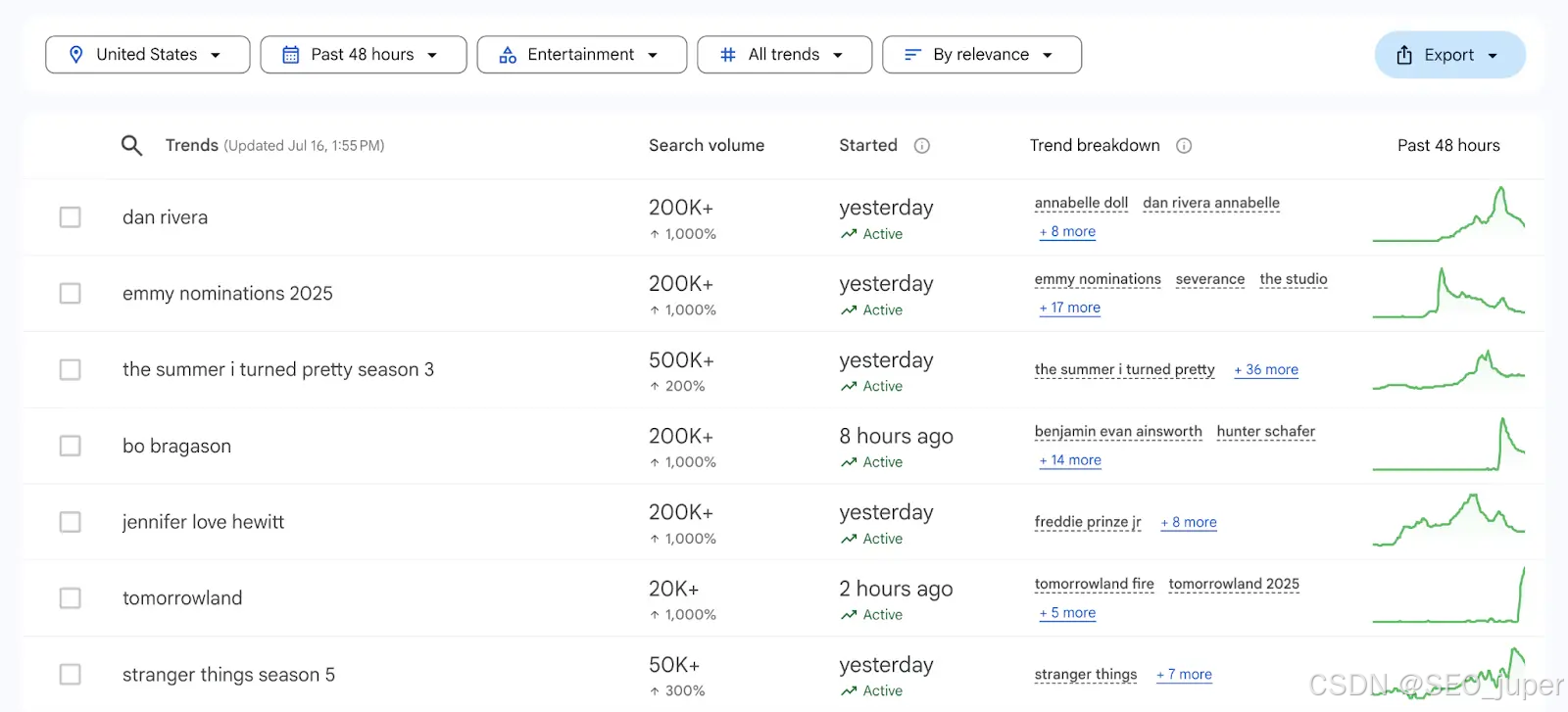Click the Active trend arrow icon for bo bragason
Image resolution: width=1568 pixels, height=712 pixels.
point(849,462)
